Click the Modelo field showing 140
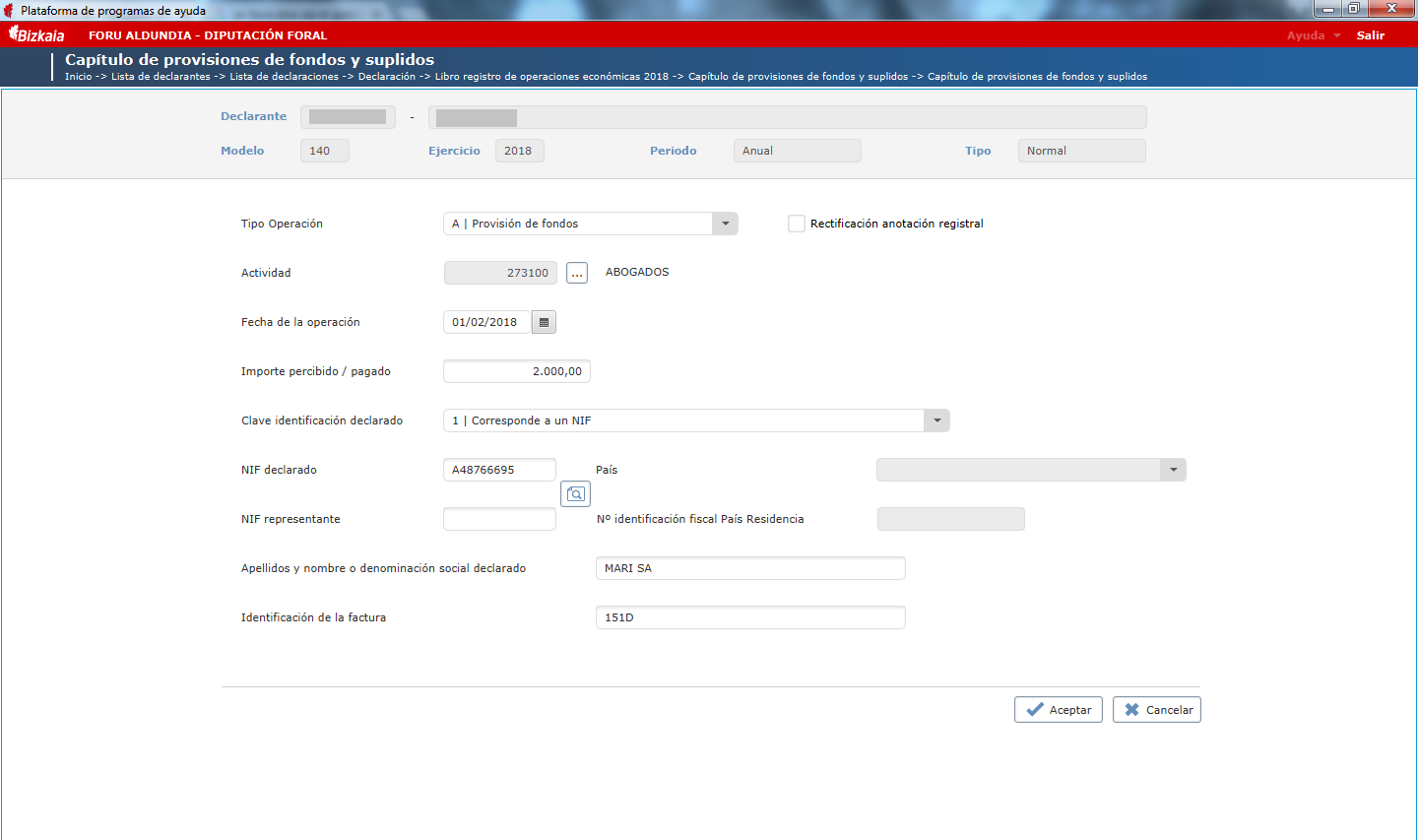This screenshot has height=840, width=1418. coord(325,151)
